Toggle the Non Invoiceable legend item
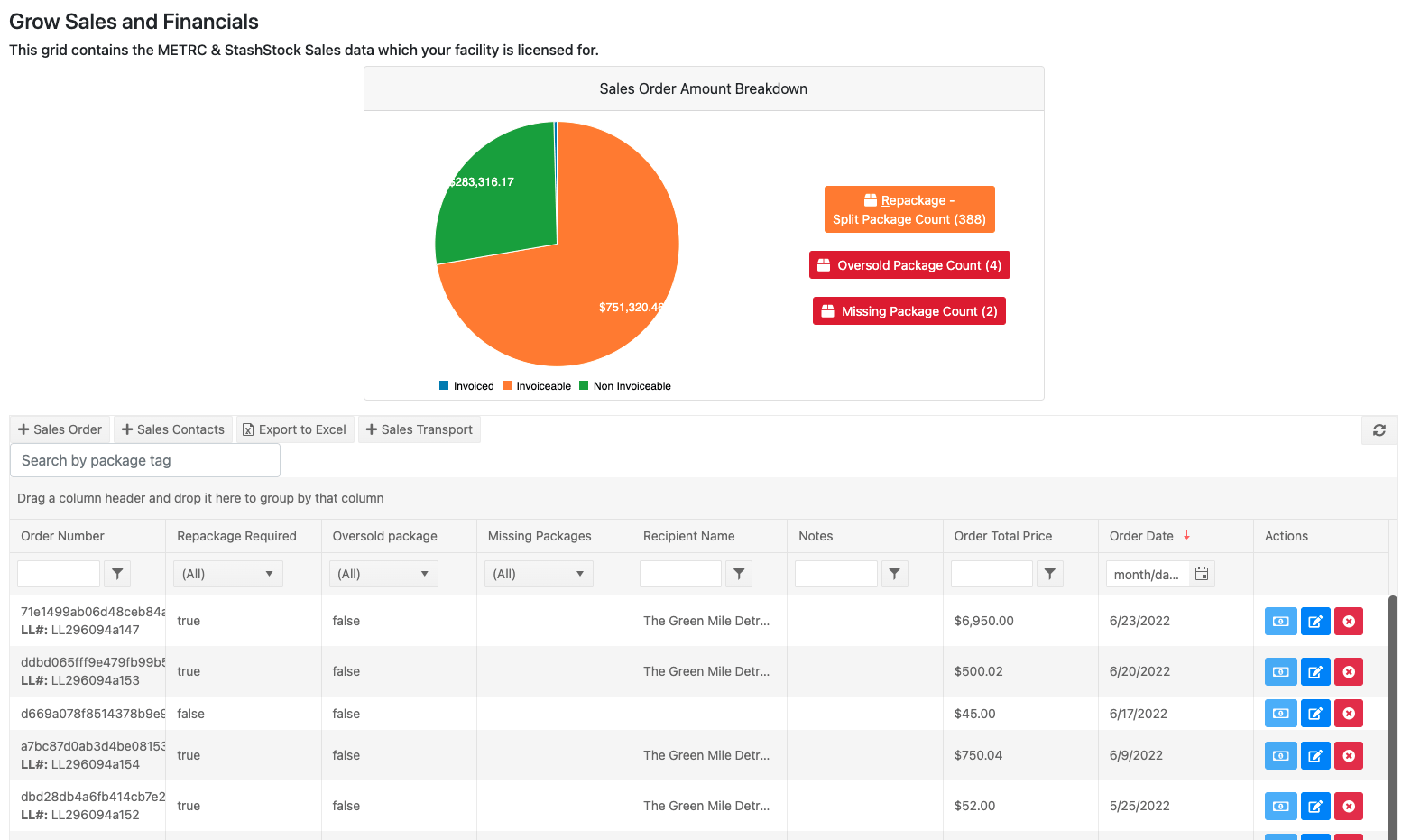This screenshot has width=1402, height=840. pyautogui.click(x=625, y=386)
